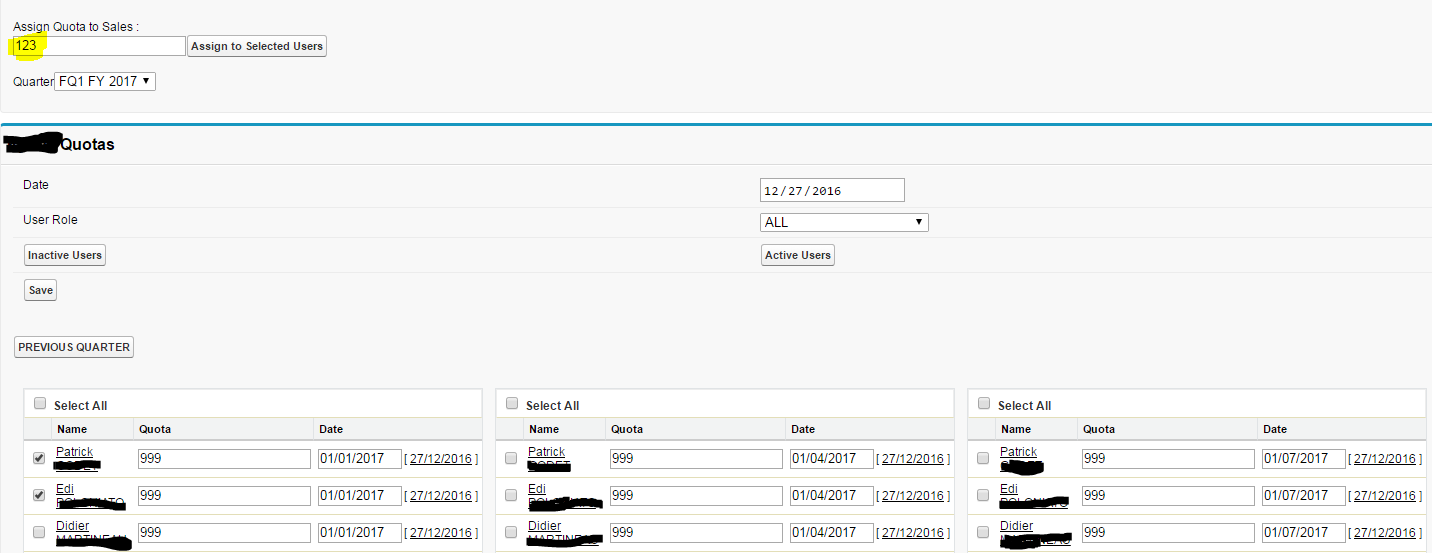Image resolution: width=1432 pixels, height=553 pixels.
Task: Click the Inactive Users button
Action: point(65,255)
